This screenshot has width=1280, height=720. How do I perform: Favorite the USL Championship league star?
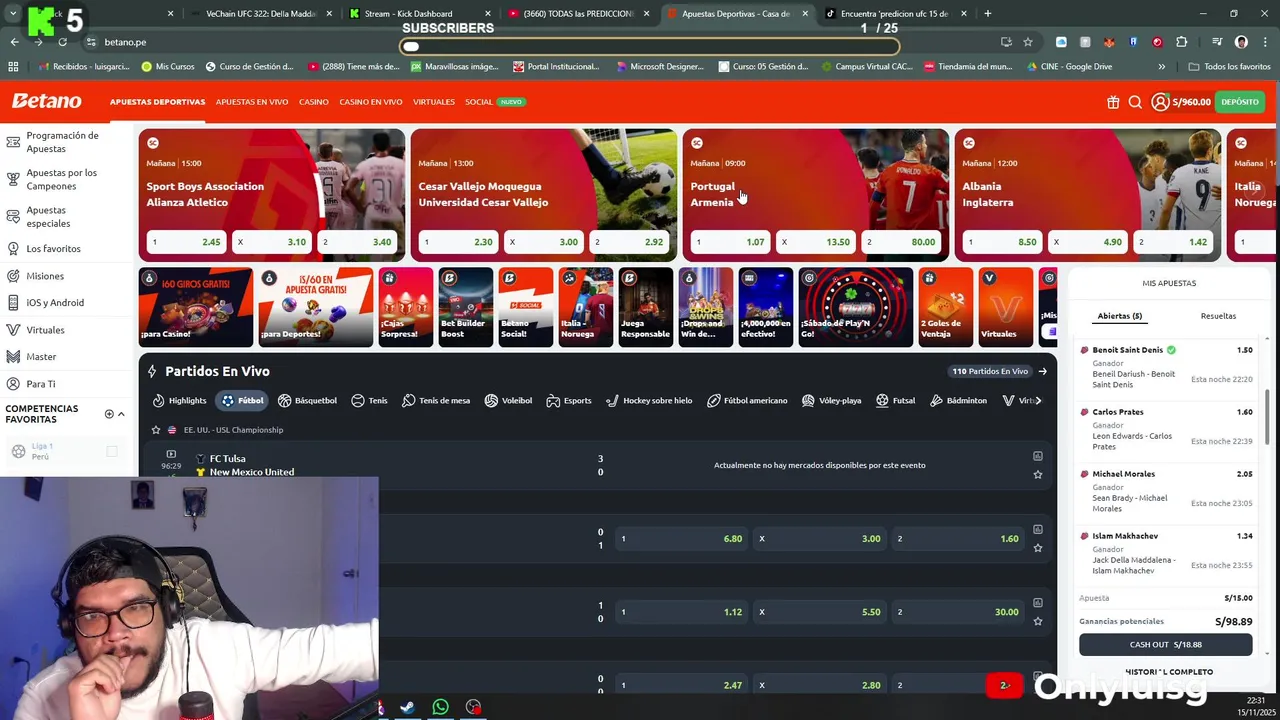click(156, 430)
